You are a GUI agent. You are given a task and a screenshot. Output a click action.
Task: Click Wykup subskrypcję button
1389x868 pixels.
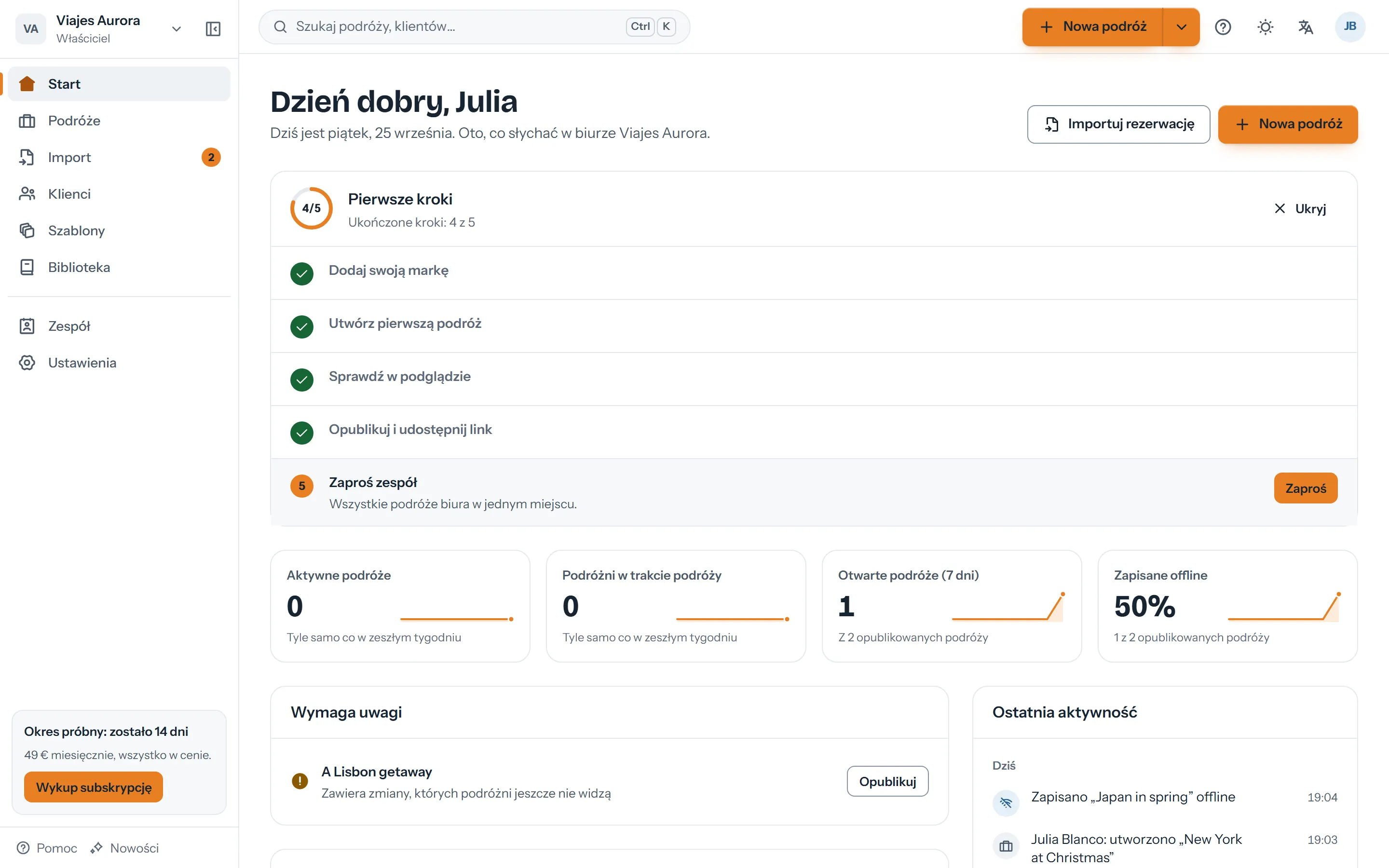pos(94,787)
